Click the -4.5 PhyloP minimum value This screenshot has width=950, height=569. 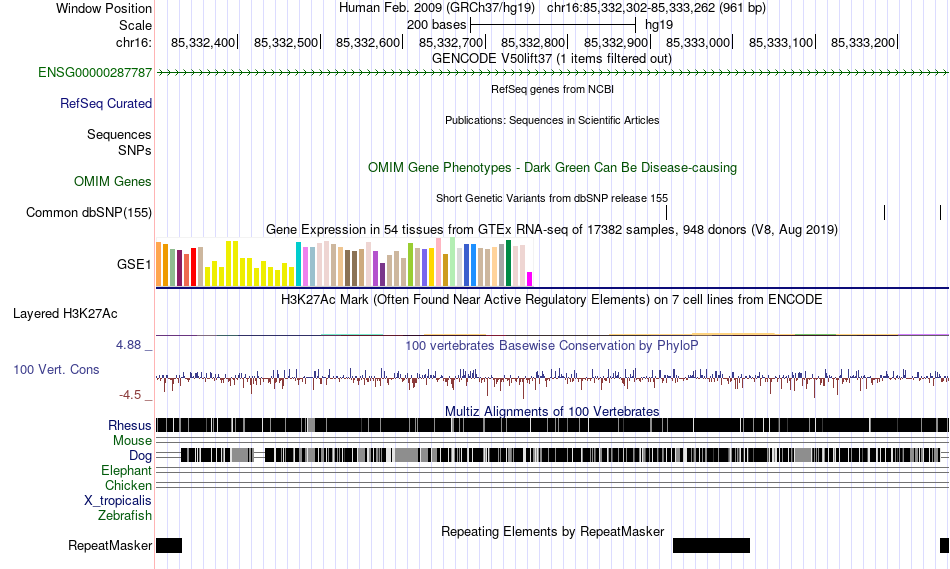click(130, 395)
